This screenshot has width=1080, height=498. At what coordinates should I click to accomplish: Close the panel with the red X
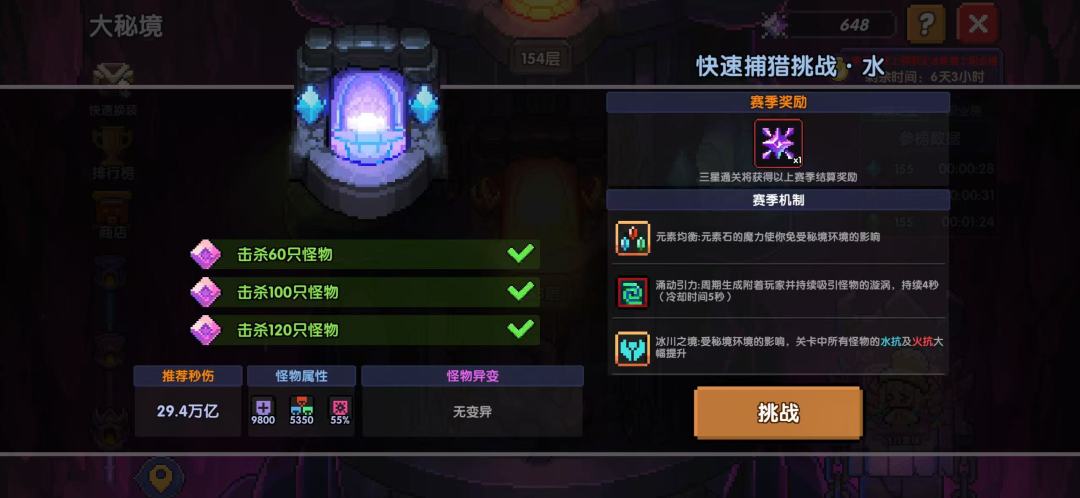(977, 25)
